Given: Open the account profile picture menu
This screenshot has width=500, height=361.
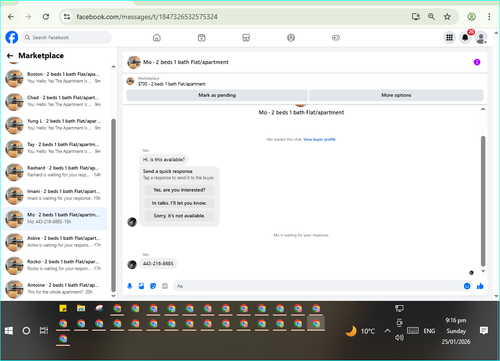Looking at the screenshot, I should (x=481, y=38).
